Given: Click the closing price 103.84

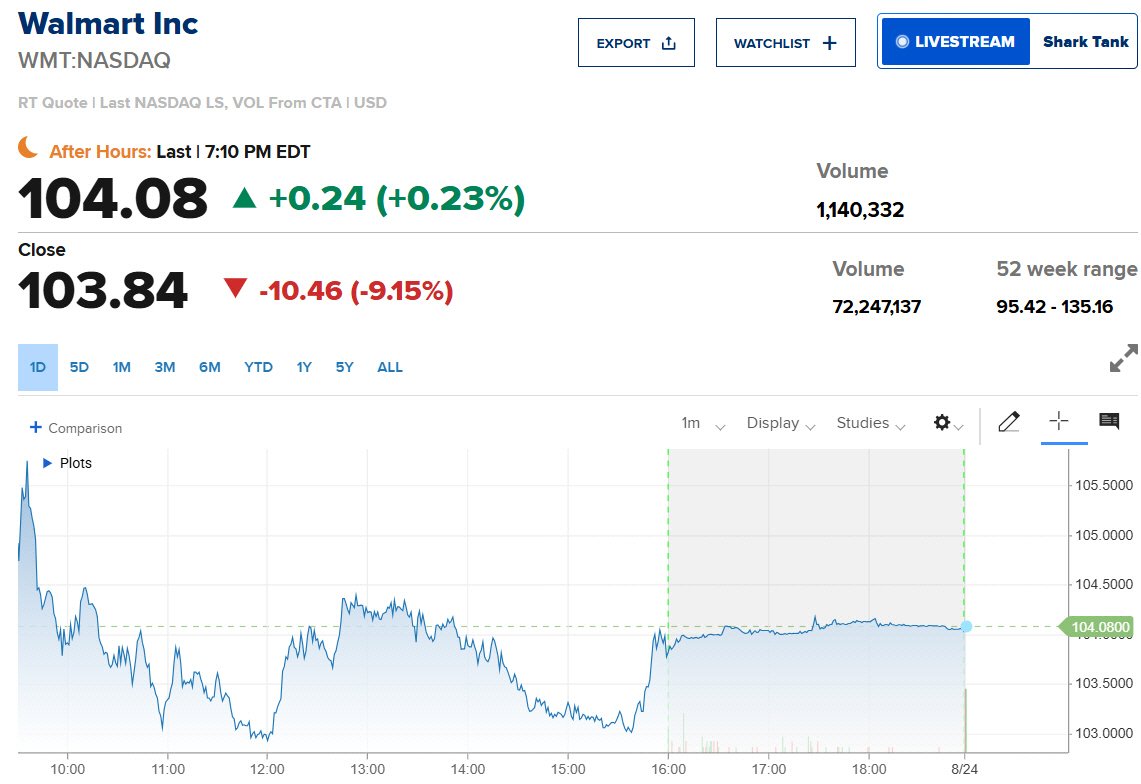Looking at the screenshot, I should point(103,290).
